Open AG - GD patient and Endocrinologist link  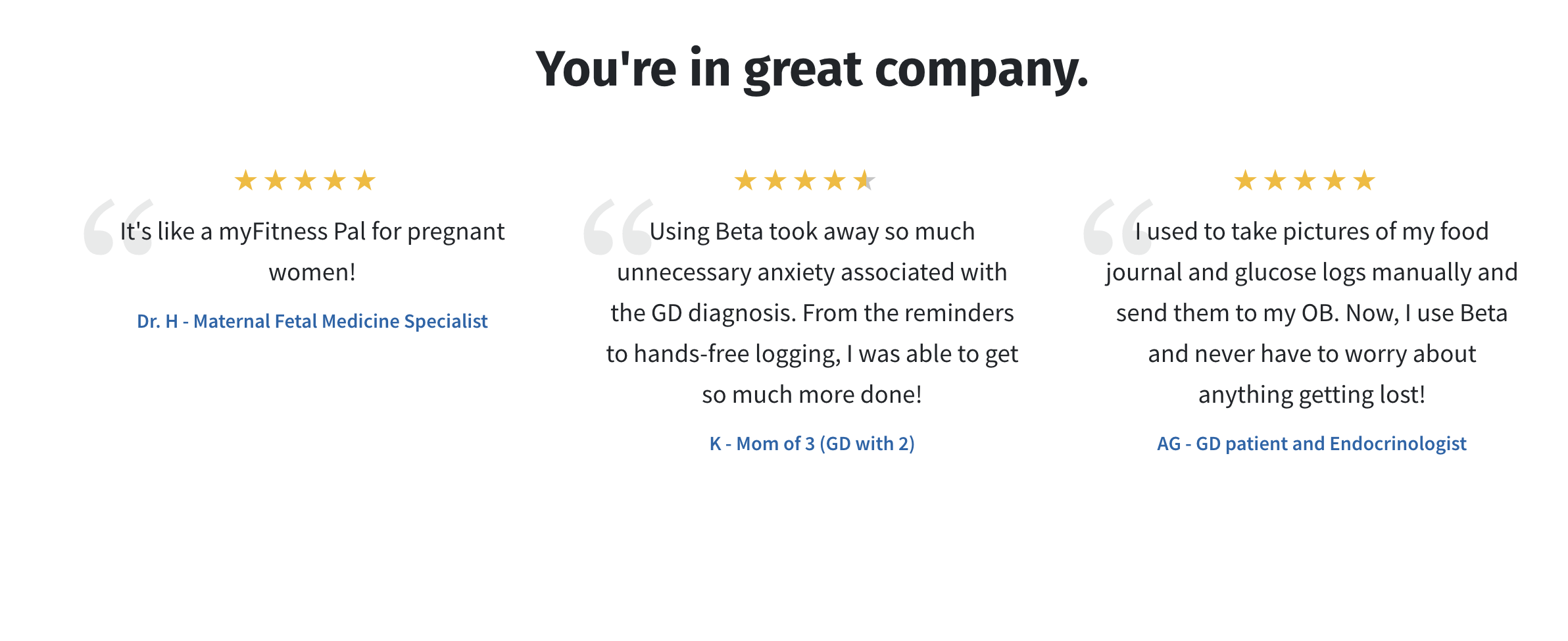pyautogui.click(x=1312, y=444)
